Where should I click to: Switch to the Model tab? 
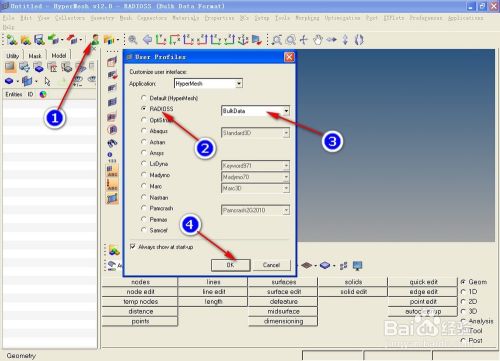tap(59, 56)
